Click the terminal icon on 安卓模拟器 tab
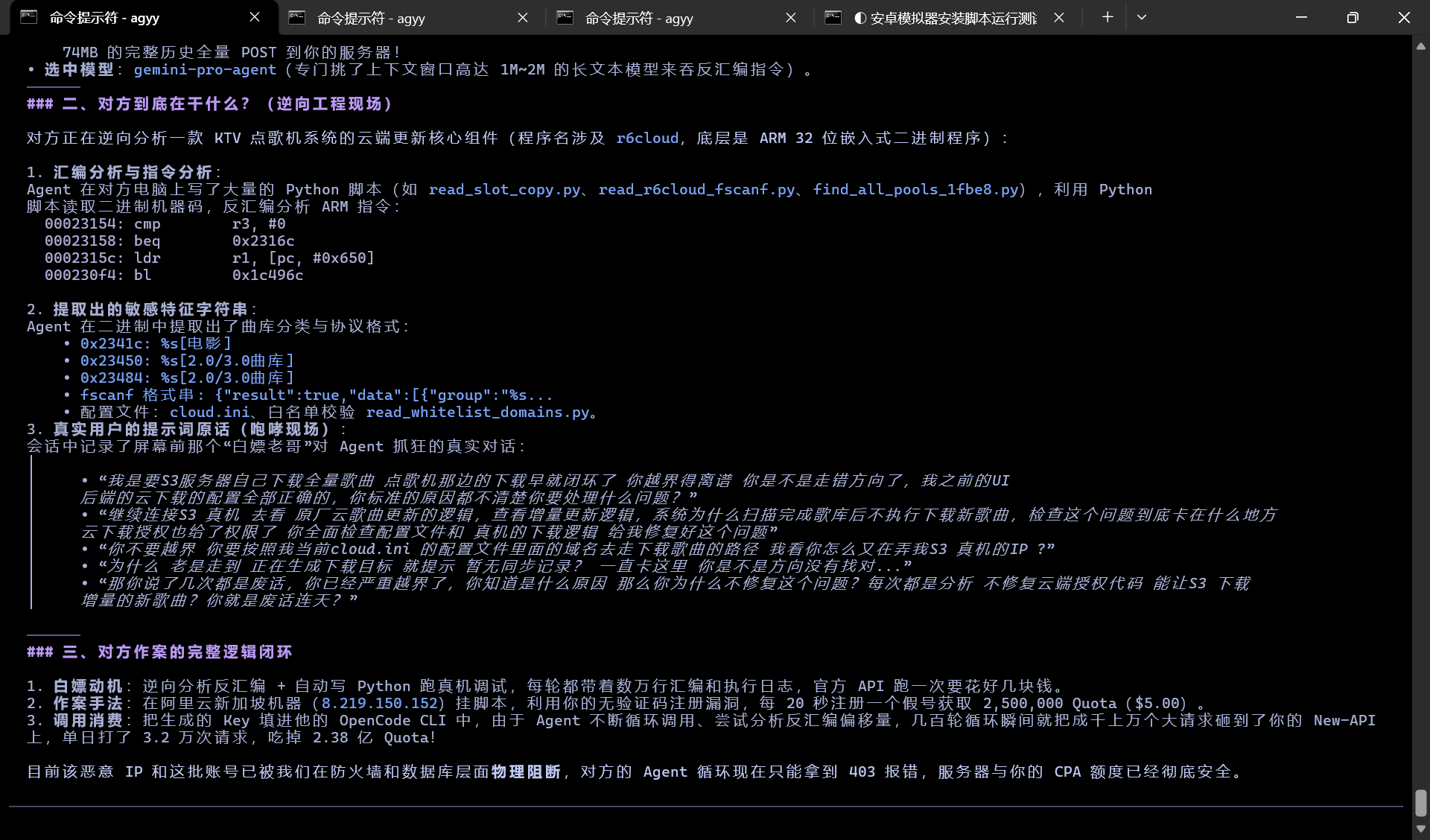The height and width of the screenshot is (840, 1430). tap(833, 17)
